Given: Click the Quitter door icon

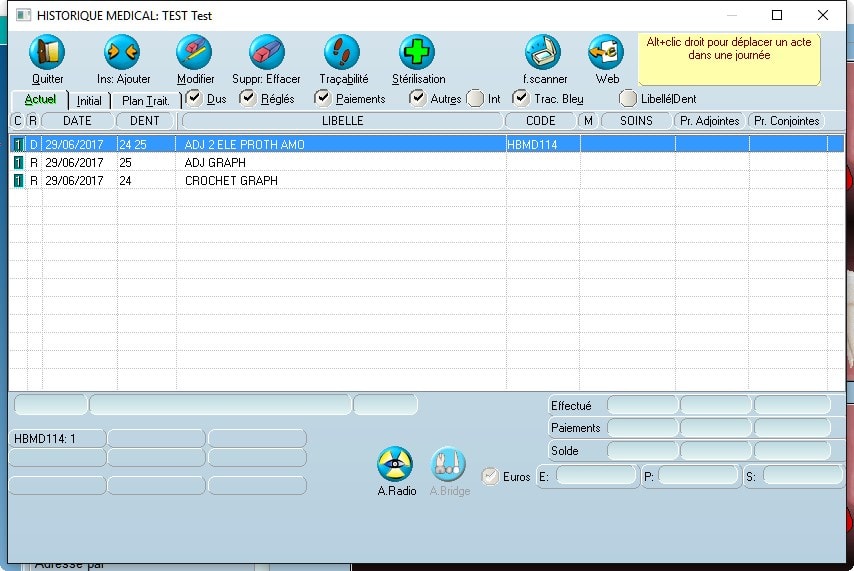Looking at the screenshot, I should (x=47, y=52).
